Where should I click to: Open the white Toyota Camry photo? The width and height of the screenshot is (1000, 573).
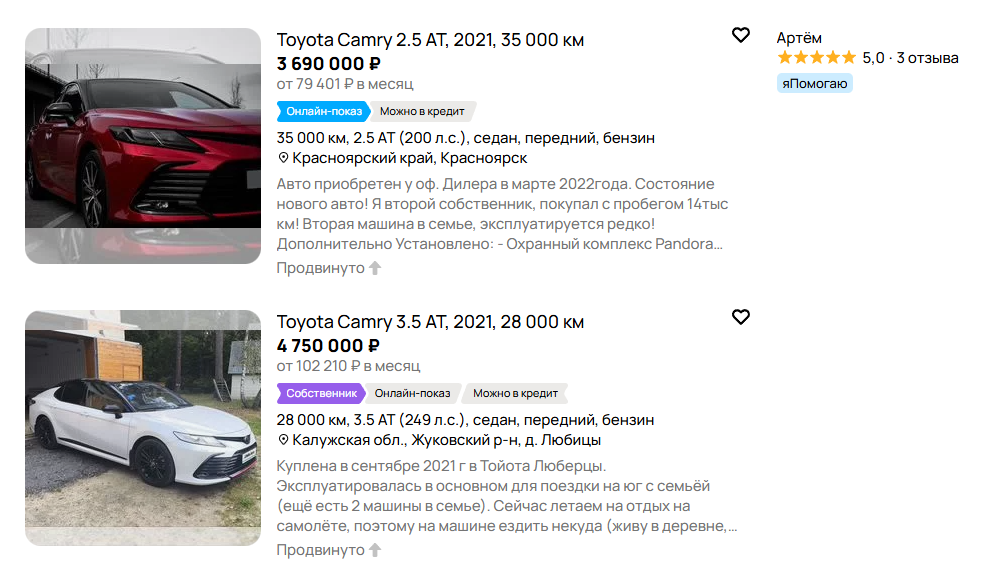[x=143, y=428]
